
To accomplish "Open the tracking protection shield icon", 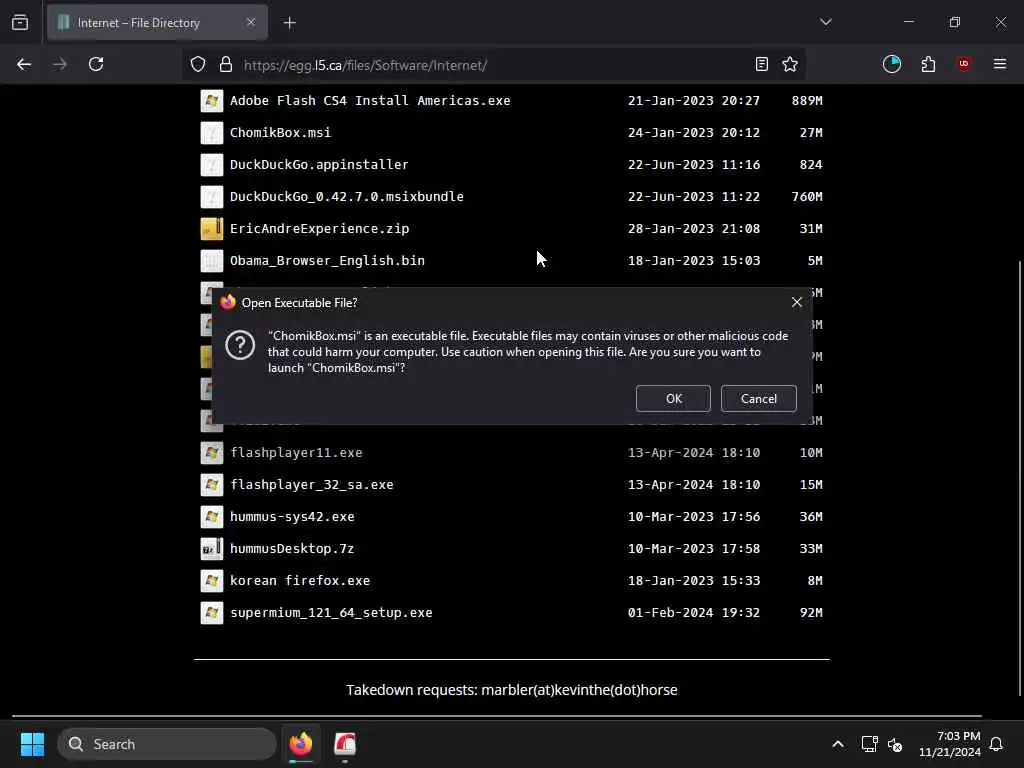I will point(198,64).
